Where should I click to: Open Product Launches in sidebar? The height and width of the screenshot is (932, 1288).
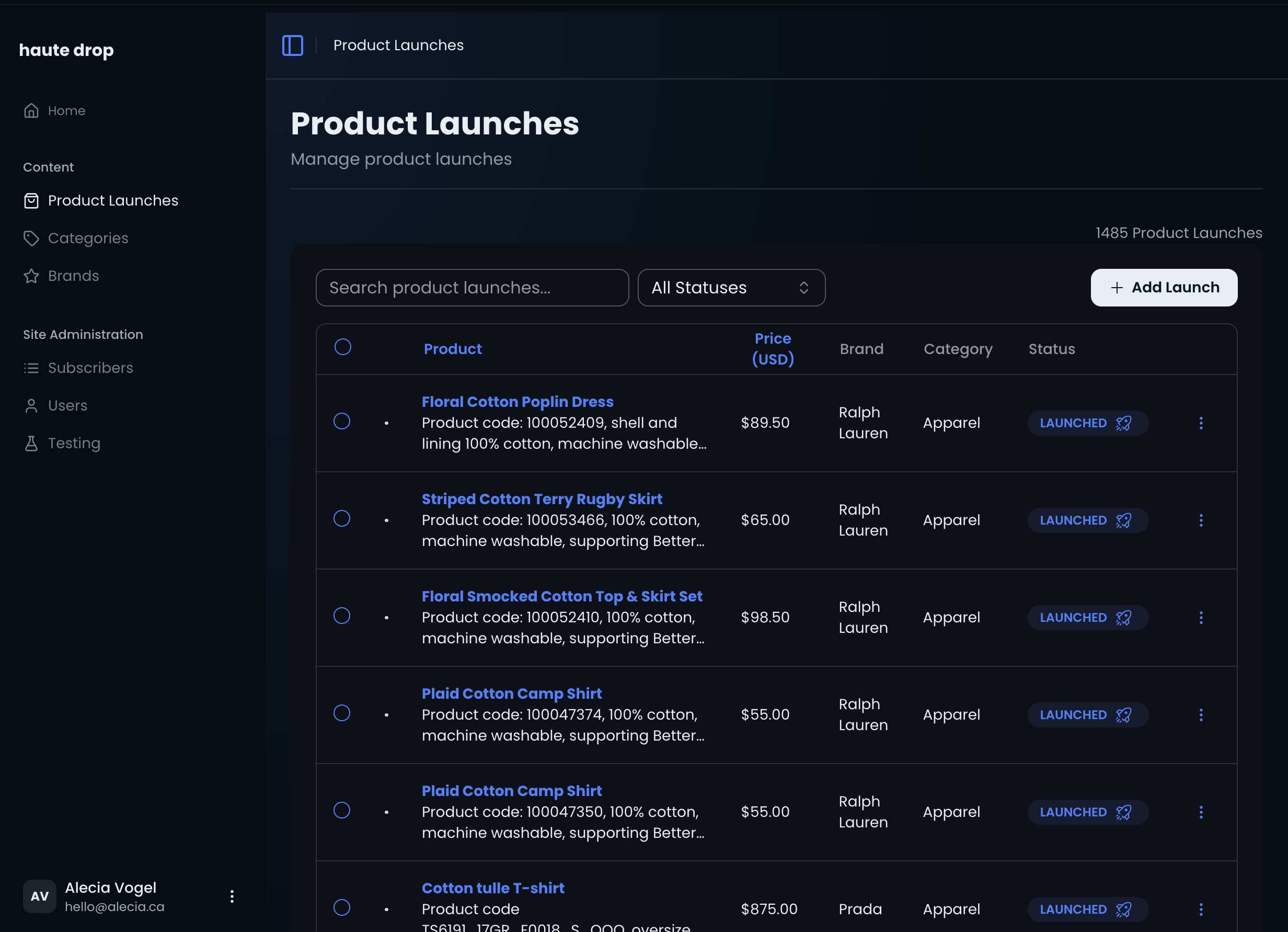[112, 201]
